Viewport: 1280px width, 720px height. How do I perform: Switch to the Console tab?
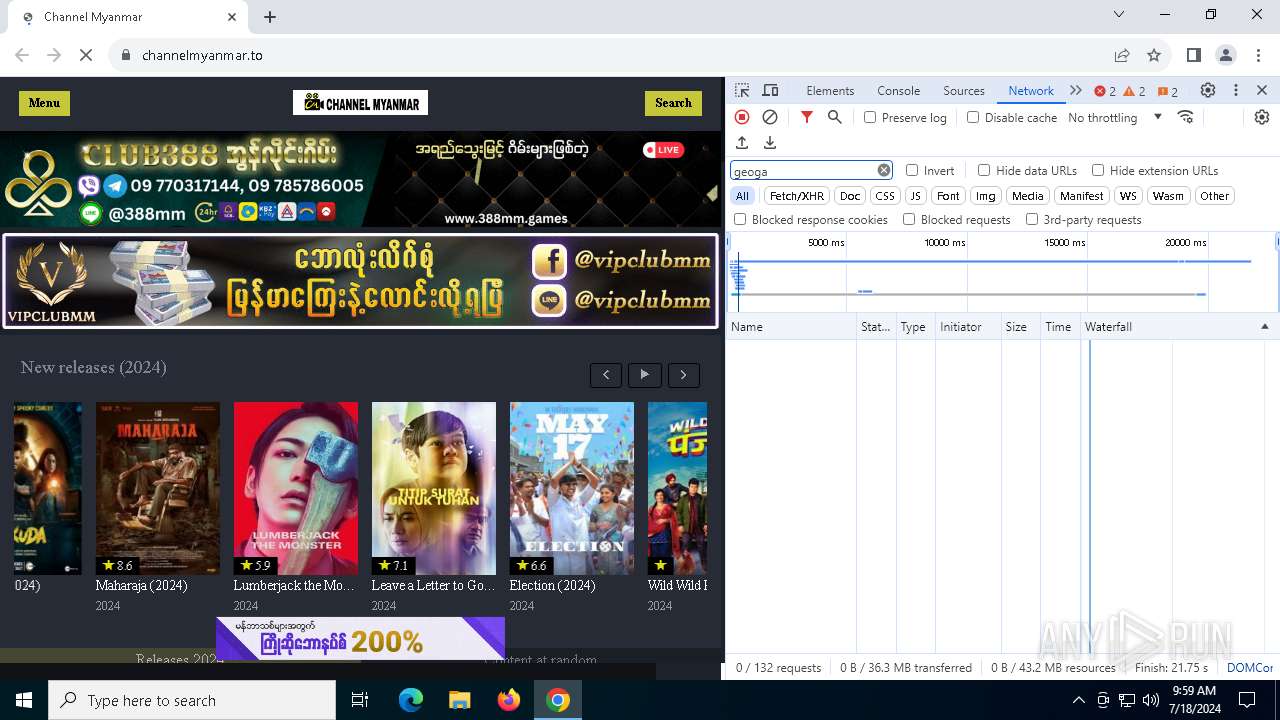tap(898, 91)
